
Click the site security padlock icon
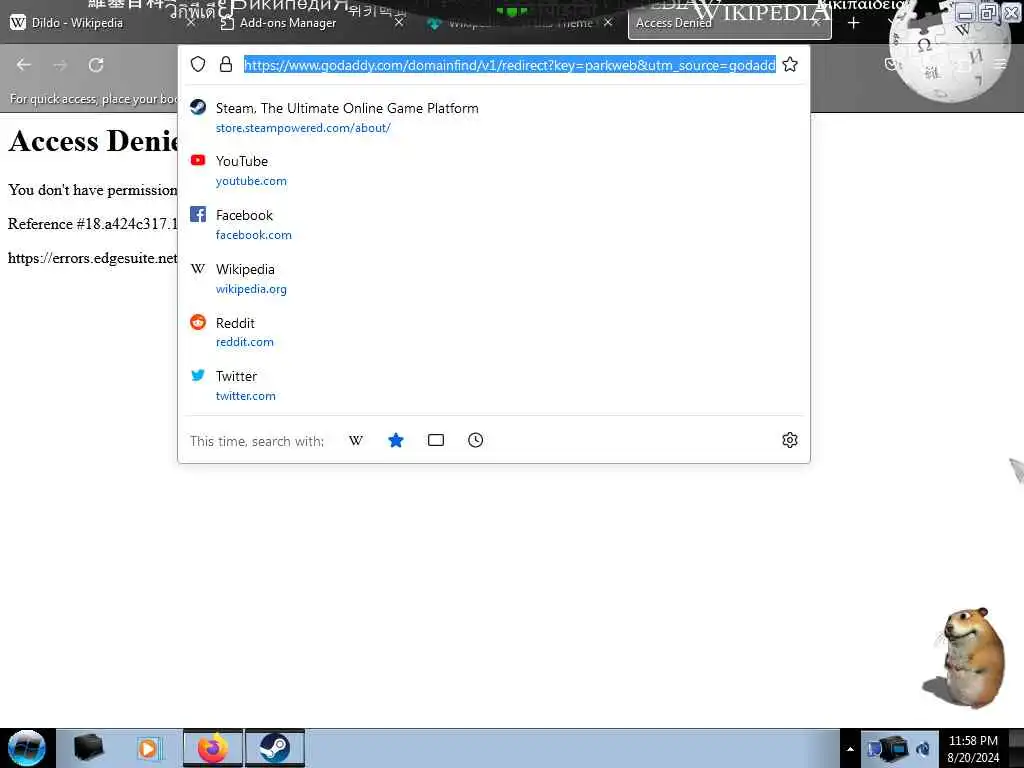click(226, 64)
